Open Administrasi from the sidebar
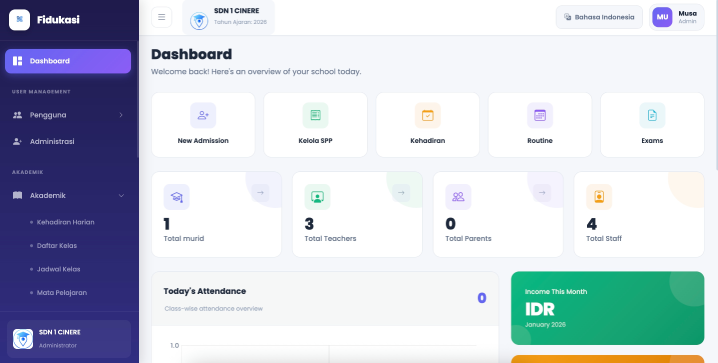718x363 pixels. point(69,141)
